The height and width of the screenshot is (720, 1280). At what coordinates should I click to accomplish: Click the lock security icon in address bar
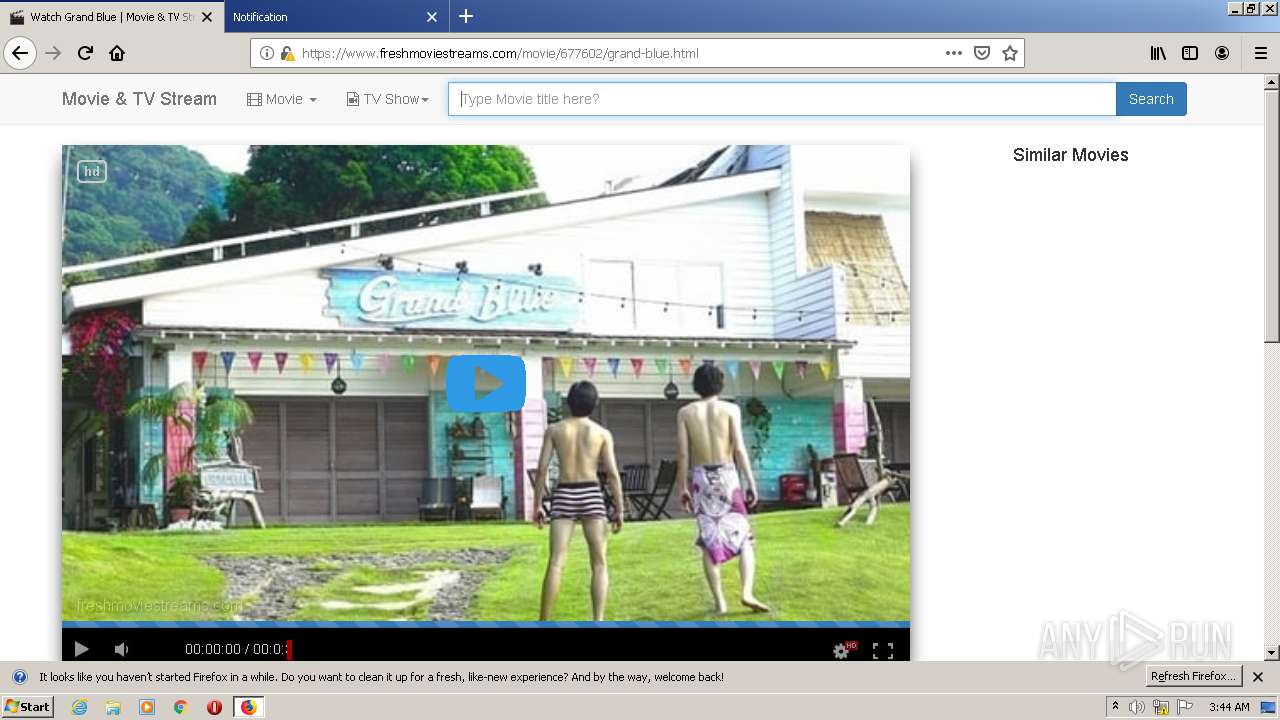tap(287, 53)
